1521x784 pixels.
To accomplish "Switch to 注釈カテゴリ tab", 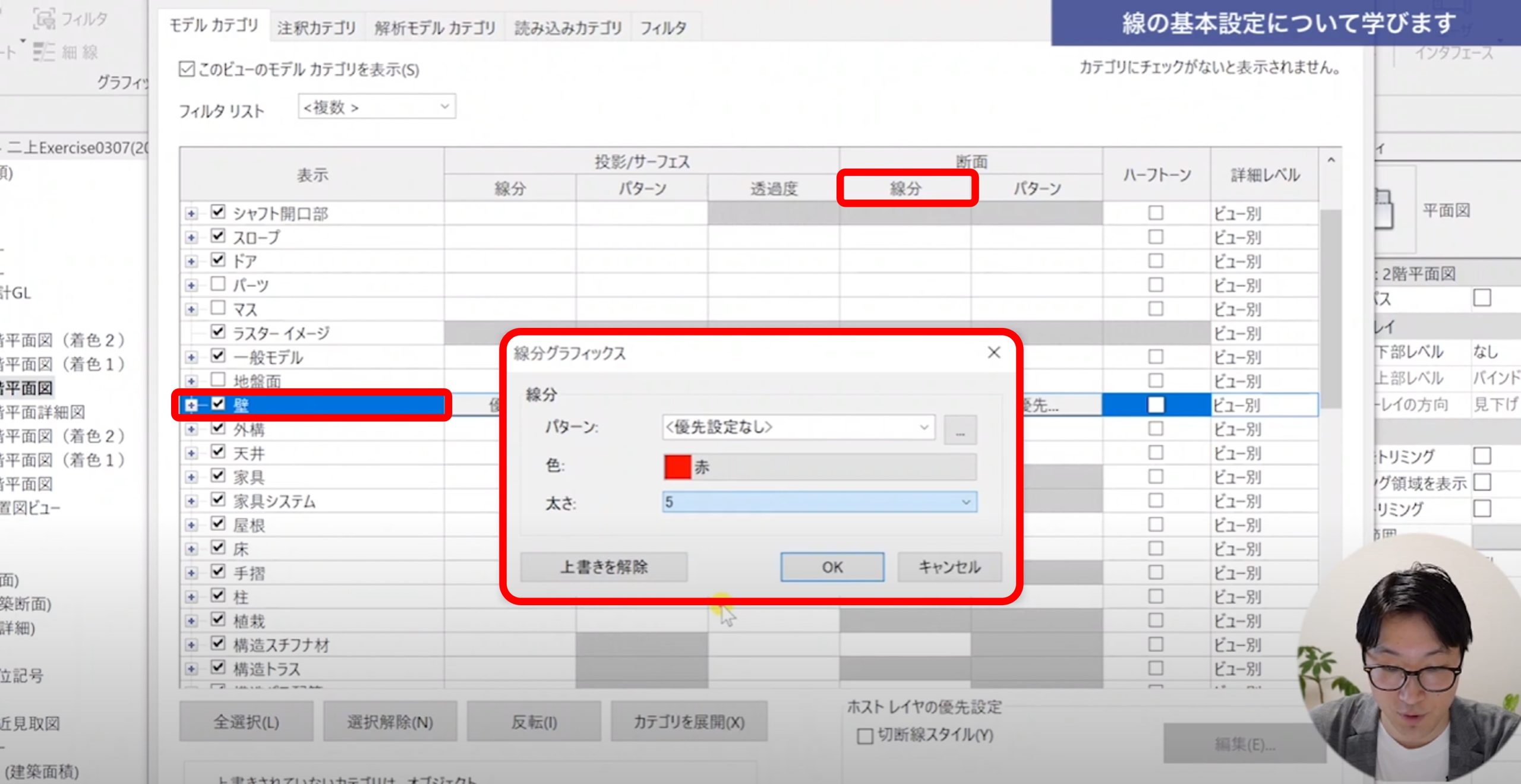I will pos(316,27).
